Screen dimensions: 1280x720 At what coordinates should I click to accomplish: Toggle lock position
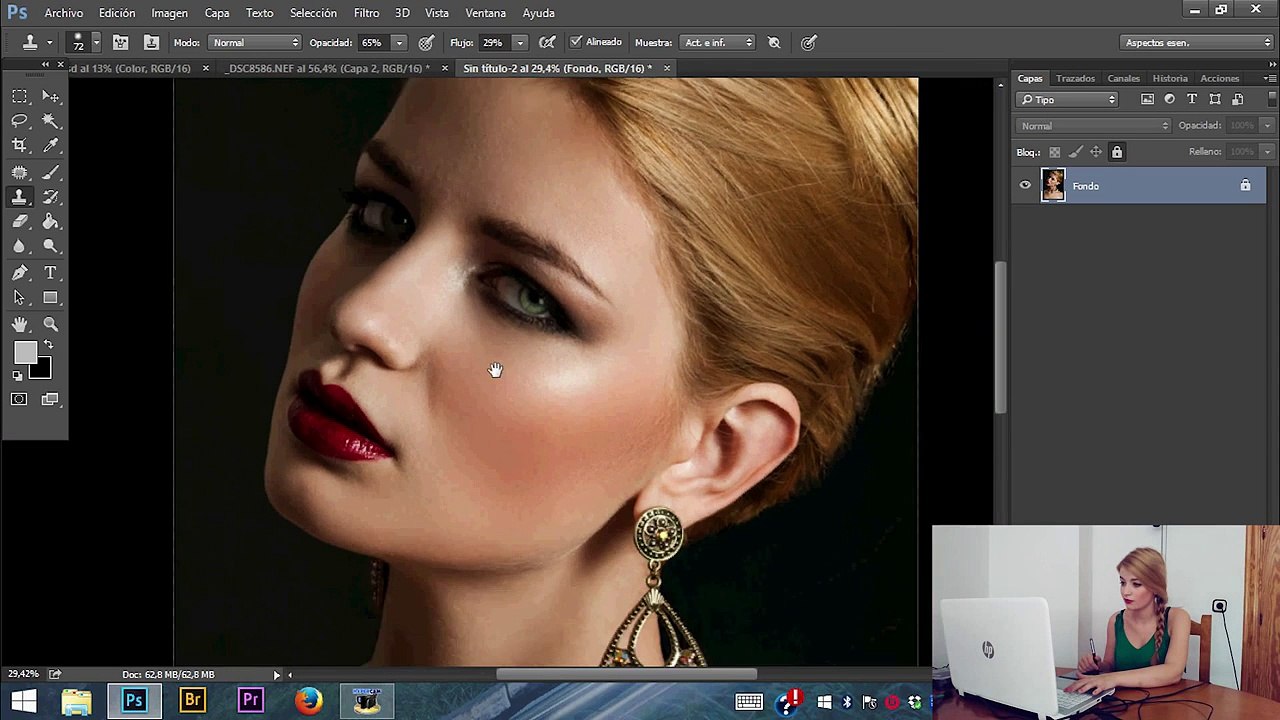click(x=1096, y=152)
